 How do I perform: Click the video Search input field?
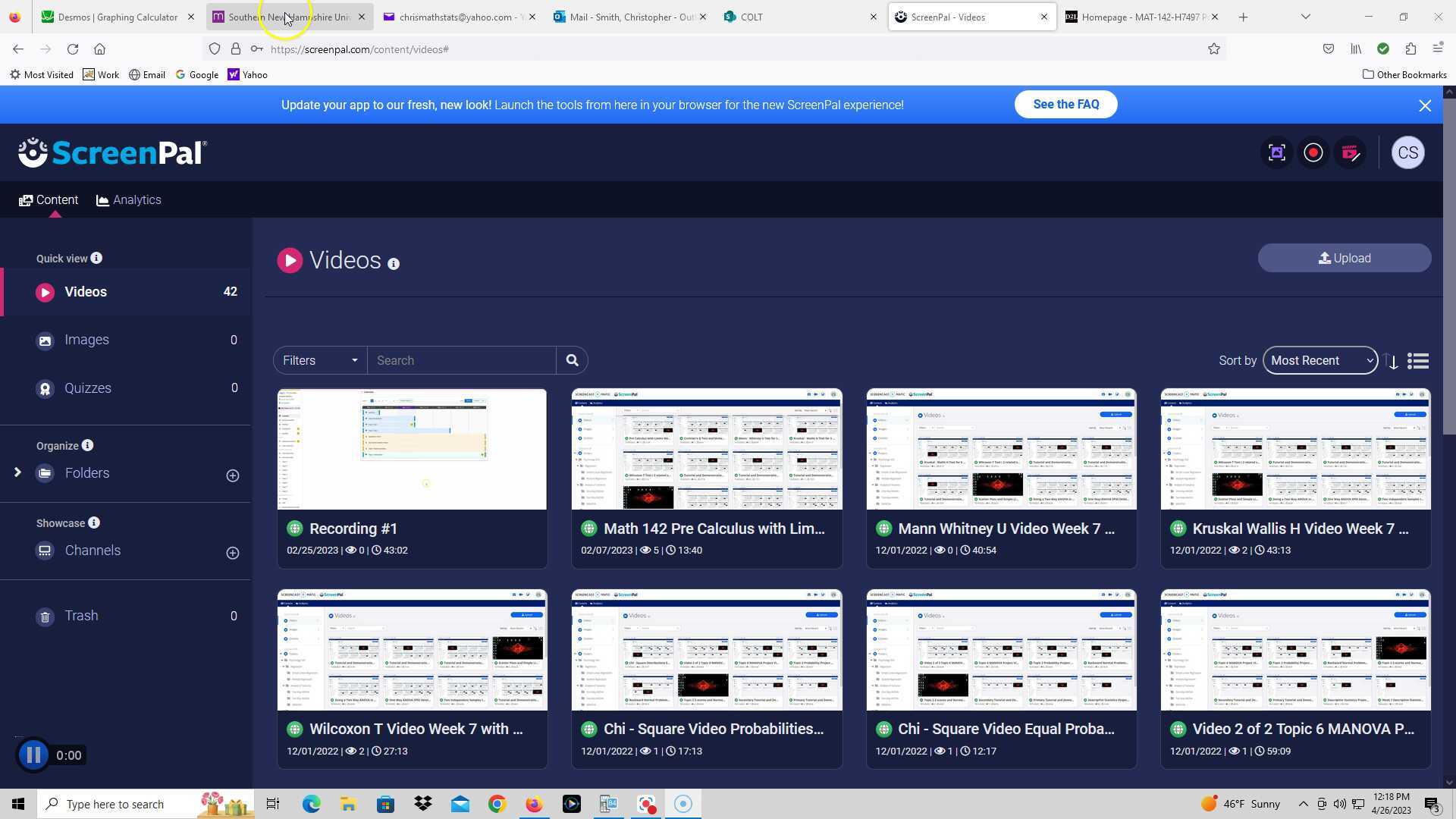click(461, 361)
